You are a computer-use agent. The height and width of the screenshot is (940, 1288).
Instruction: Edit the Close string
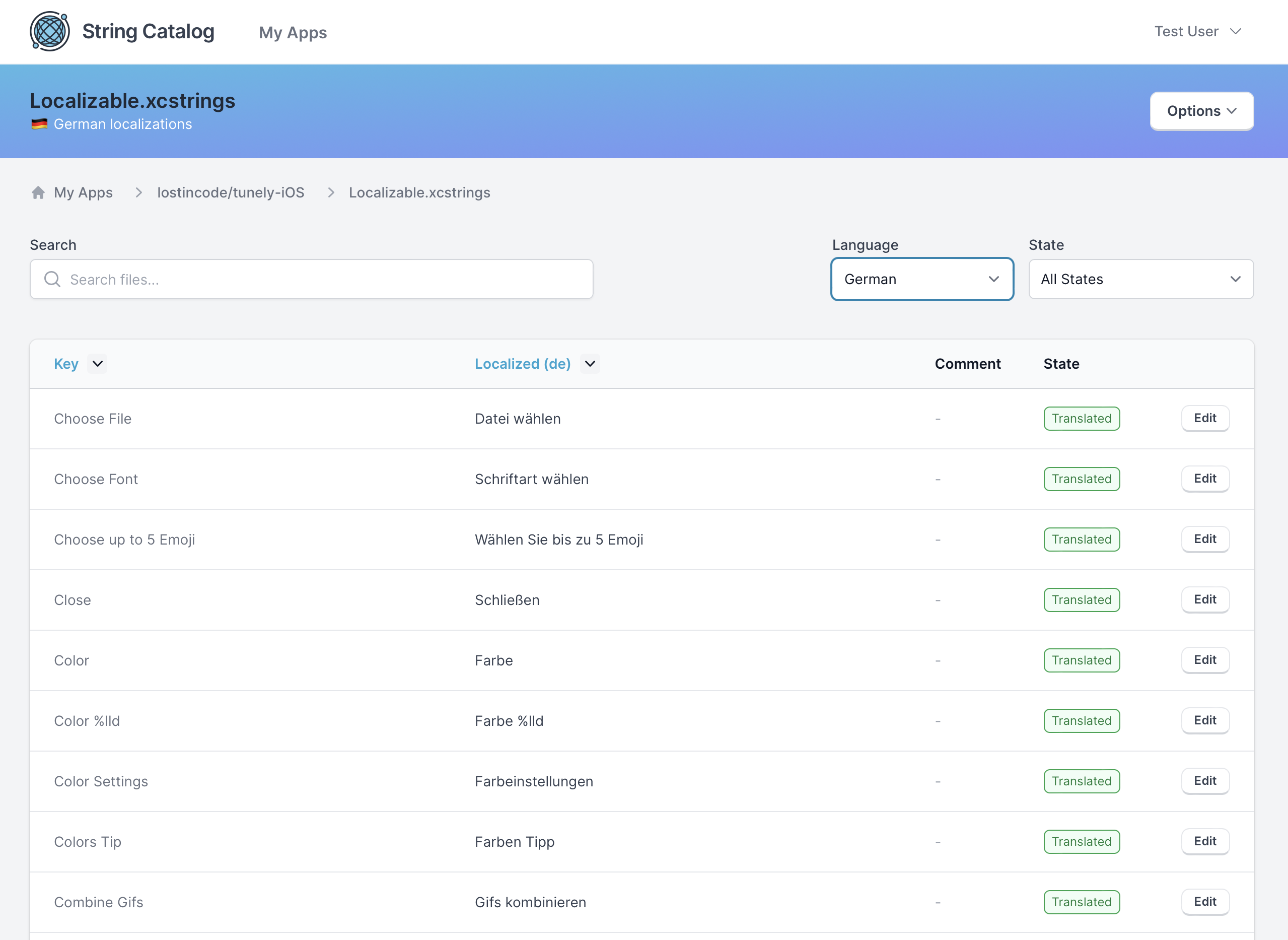[1205, 599]
